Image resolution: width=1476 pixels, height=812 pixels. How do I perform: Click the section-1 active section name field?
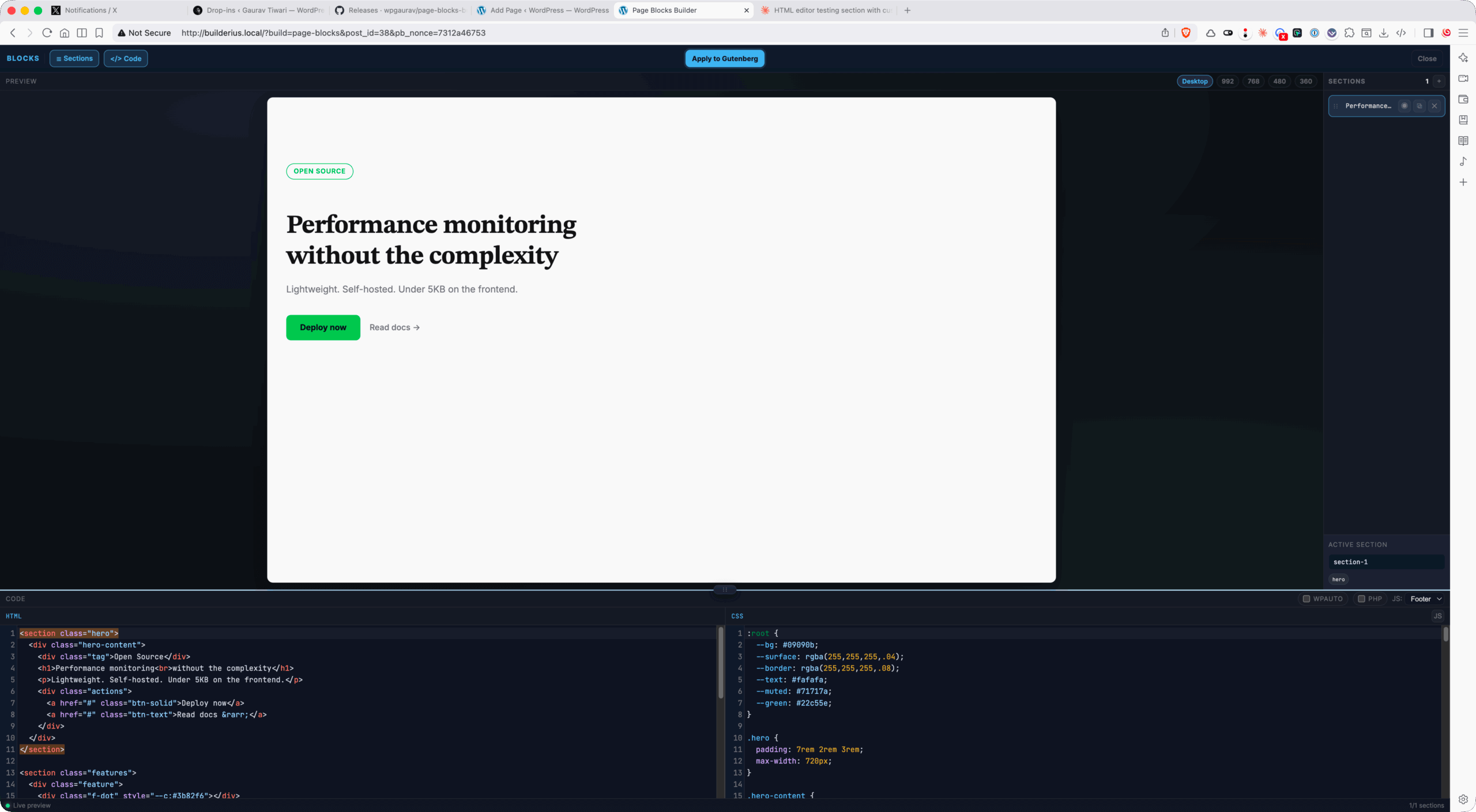pos(1386,562)
